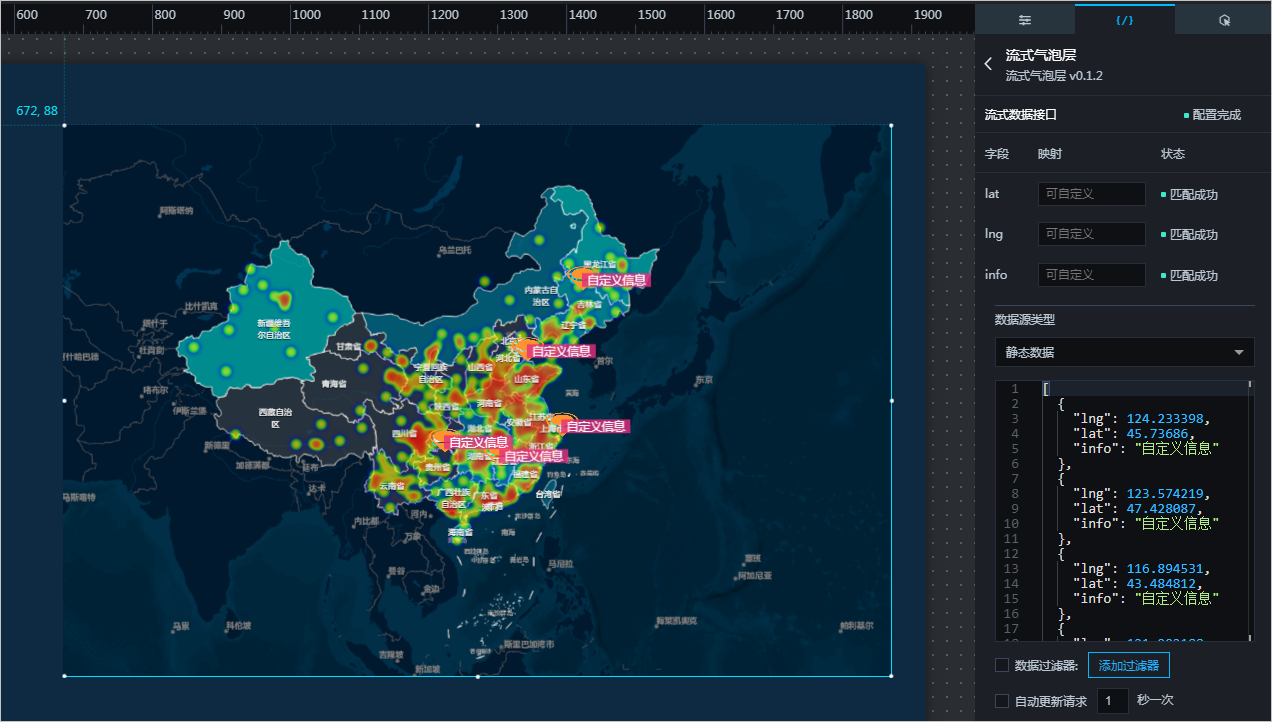The image size is (1272, 722).
Task: Click the 流式气泡层 v0.1.2 version text
Action: (x=1054, y=76)
